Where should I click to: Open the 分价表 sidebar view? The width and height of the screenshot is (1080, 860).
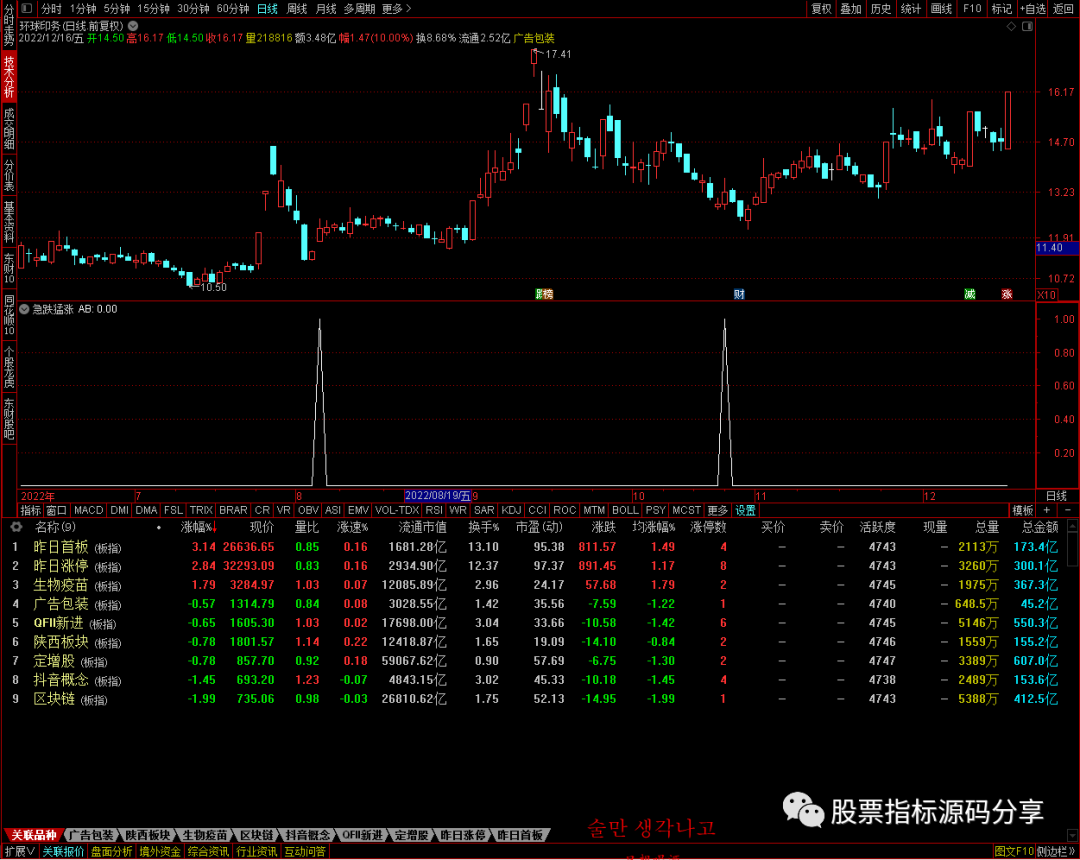pos(8,175)
